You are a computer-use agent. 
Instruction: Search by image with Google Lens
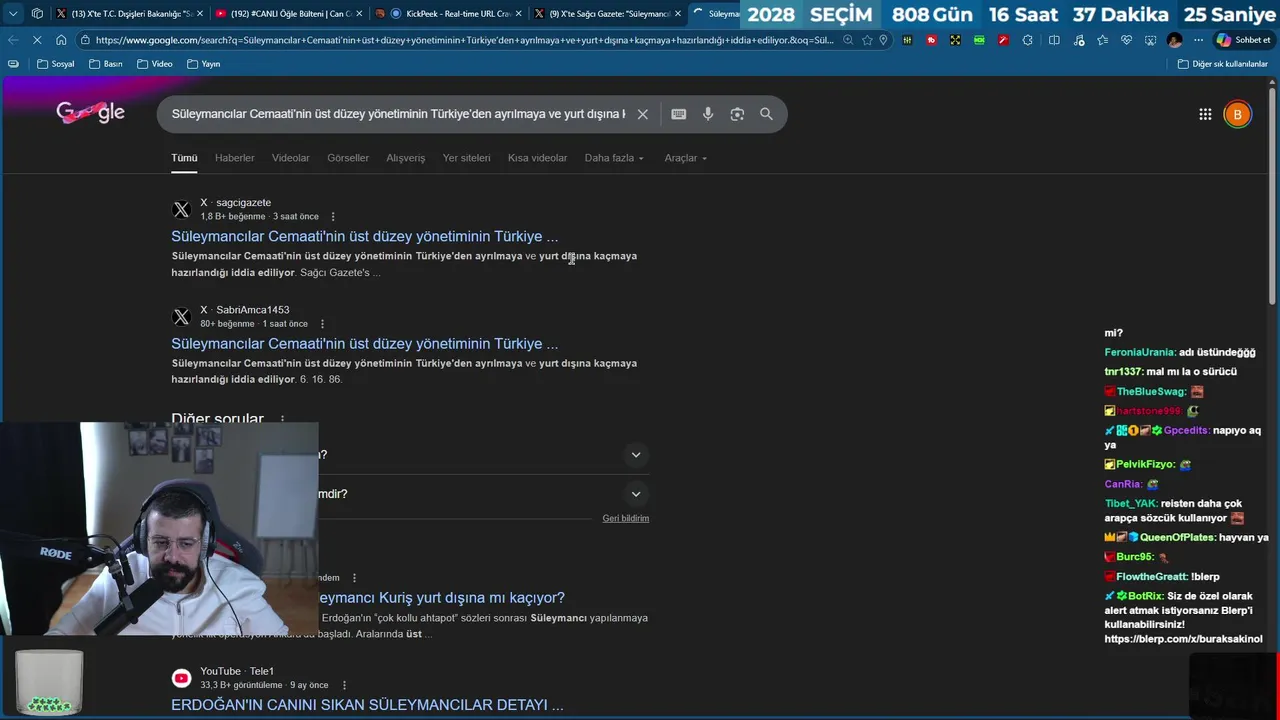[737, 114]
